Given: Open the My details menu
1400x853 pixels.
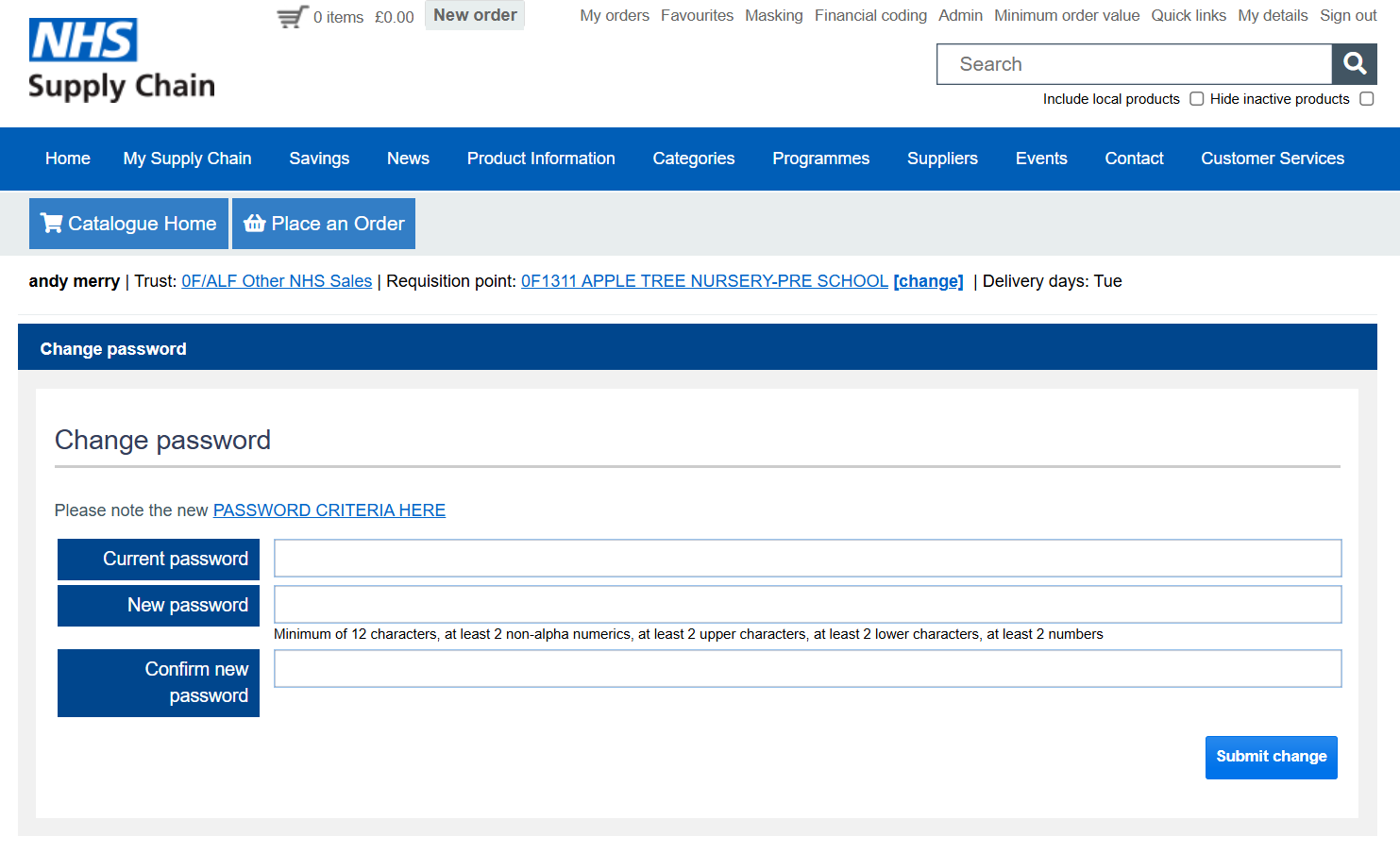Looking at the screenshot, I should pyautogui.click(x=1272, y=16).
